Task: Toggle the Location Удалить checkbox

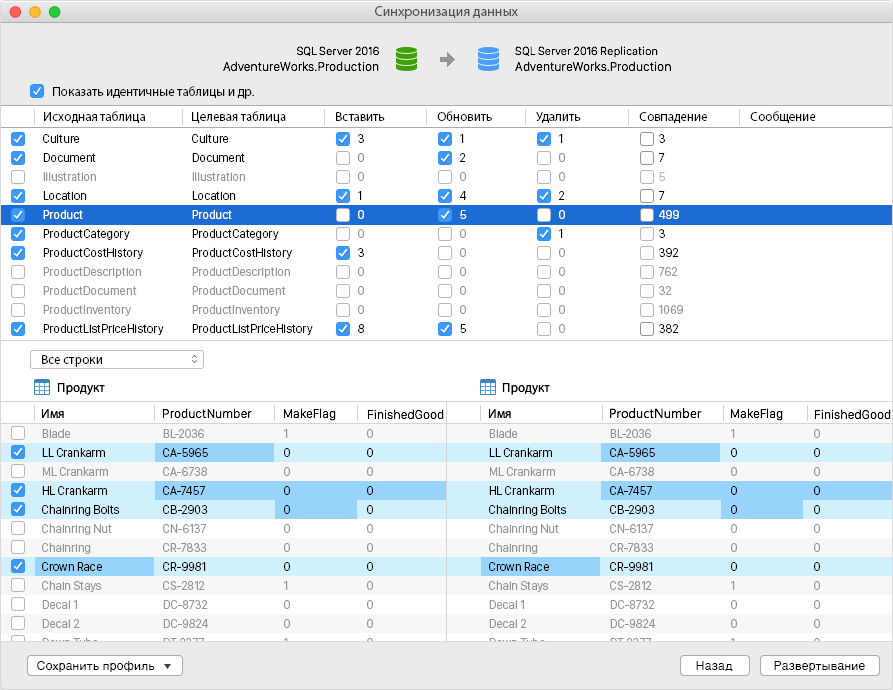Action: (544, 196)
